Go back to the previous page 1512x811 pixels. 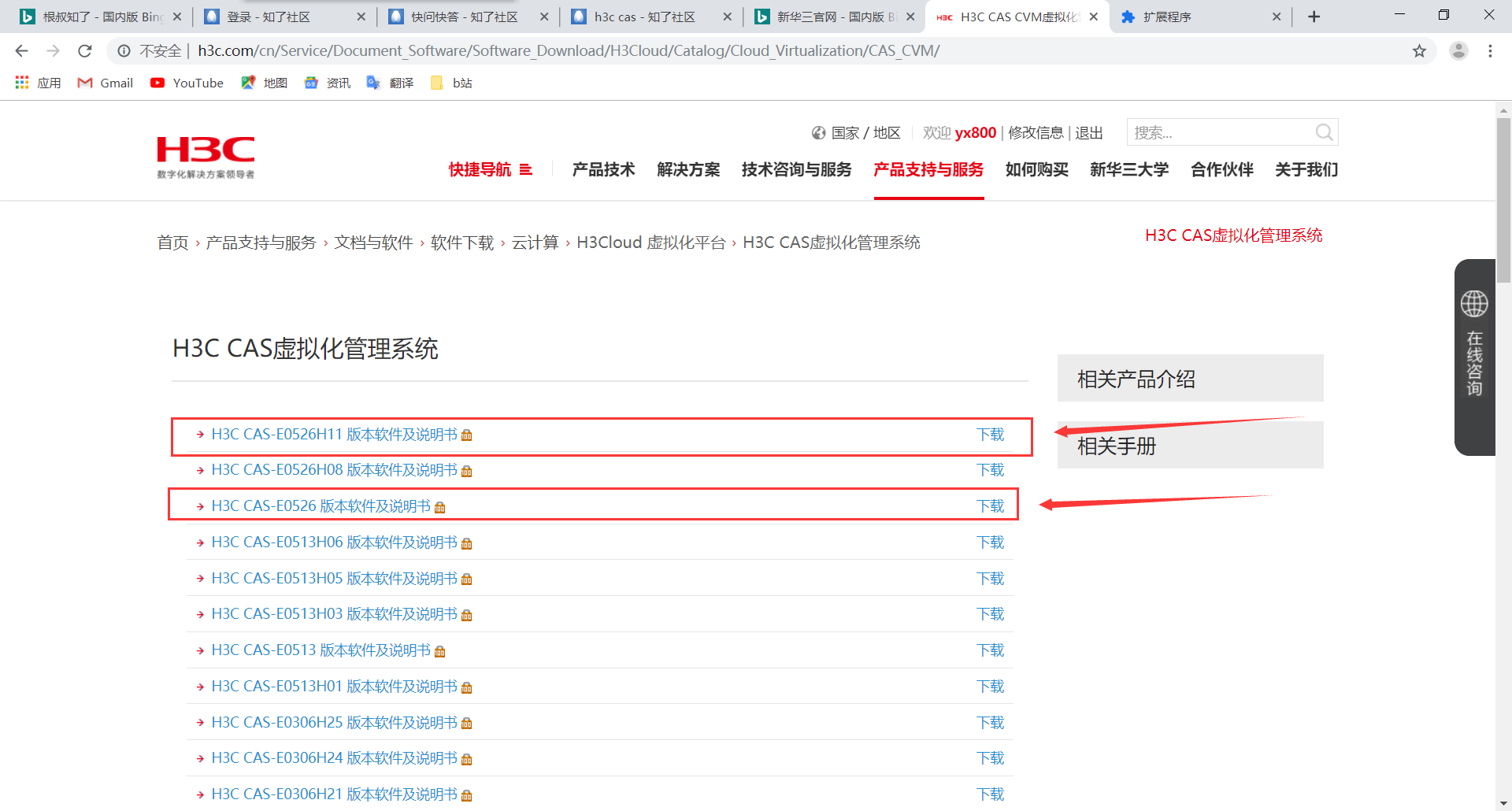coord(21,51)
